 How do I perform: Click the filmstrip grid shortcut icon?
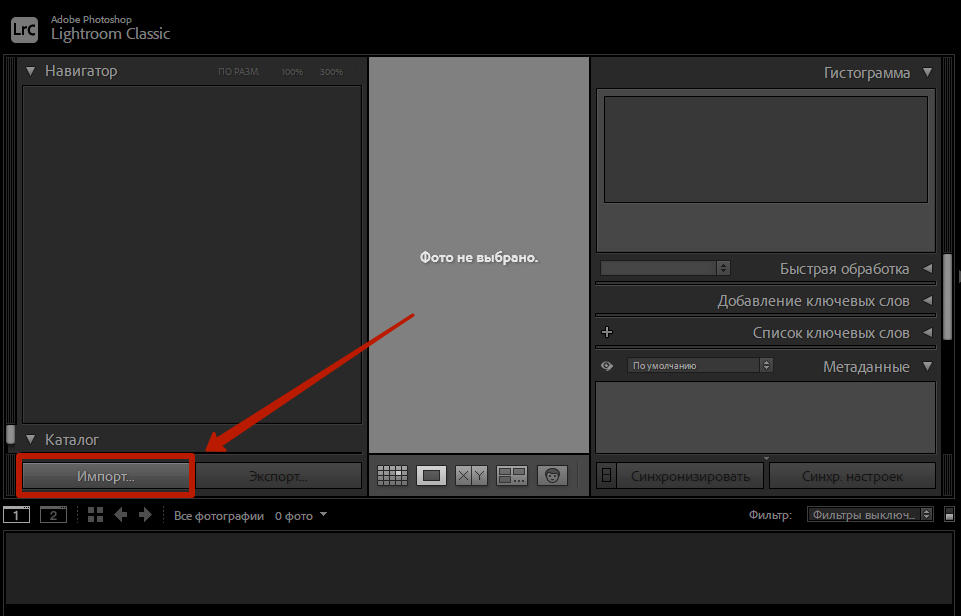click(95, 515)
